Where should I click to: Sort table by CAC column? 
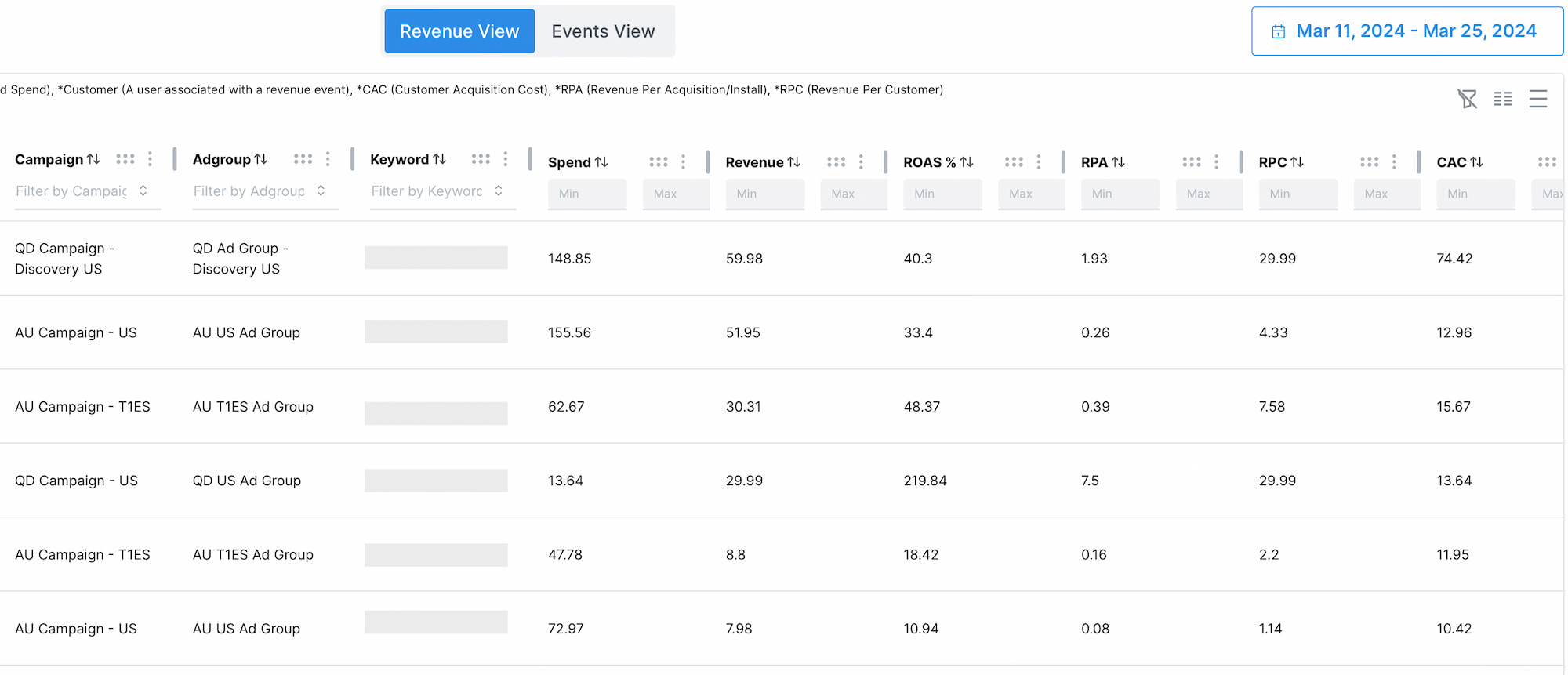point(1476,162)
